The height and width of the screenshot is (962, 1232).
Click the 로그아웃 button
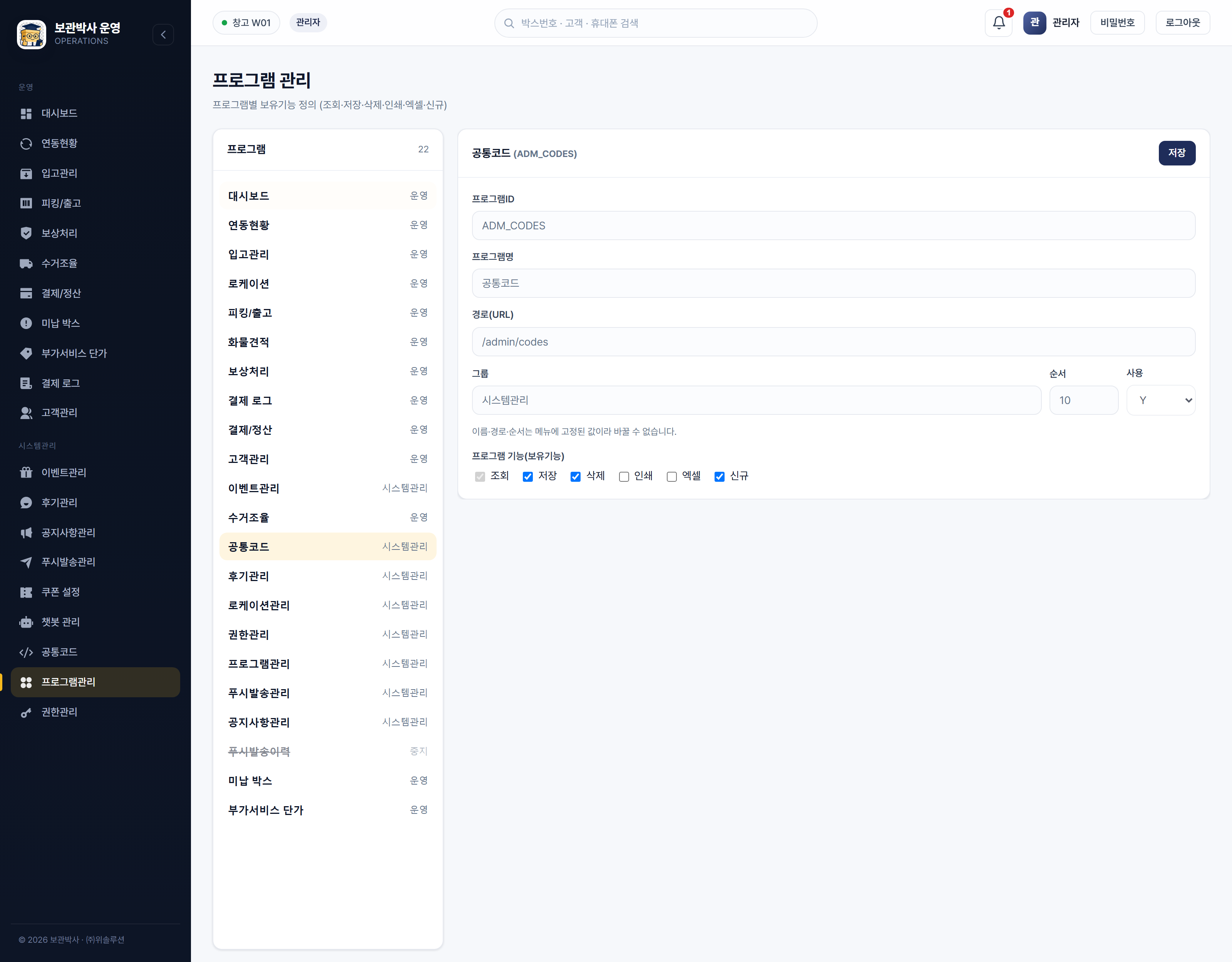pyautogui.click(x=1182, y=23)
